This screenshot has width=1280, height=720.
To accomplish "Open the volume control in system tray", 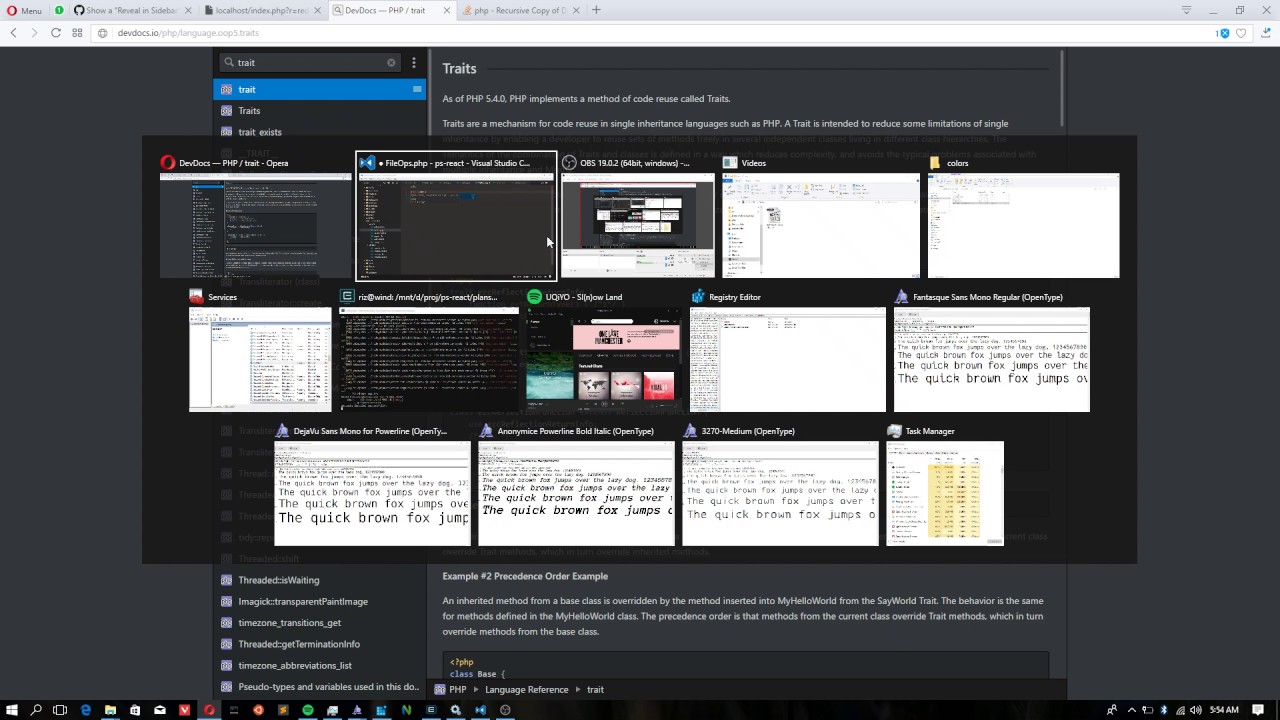I will click(1194, 710).
